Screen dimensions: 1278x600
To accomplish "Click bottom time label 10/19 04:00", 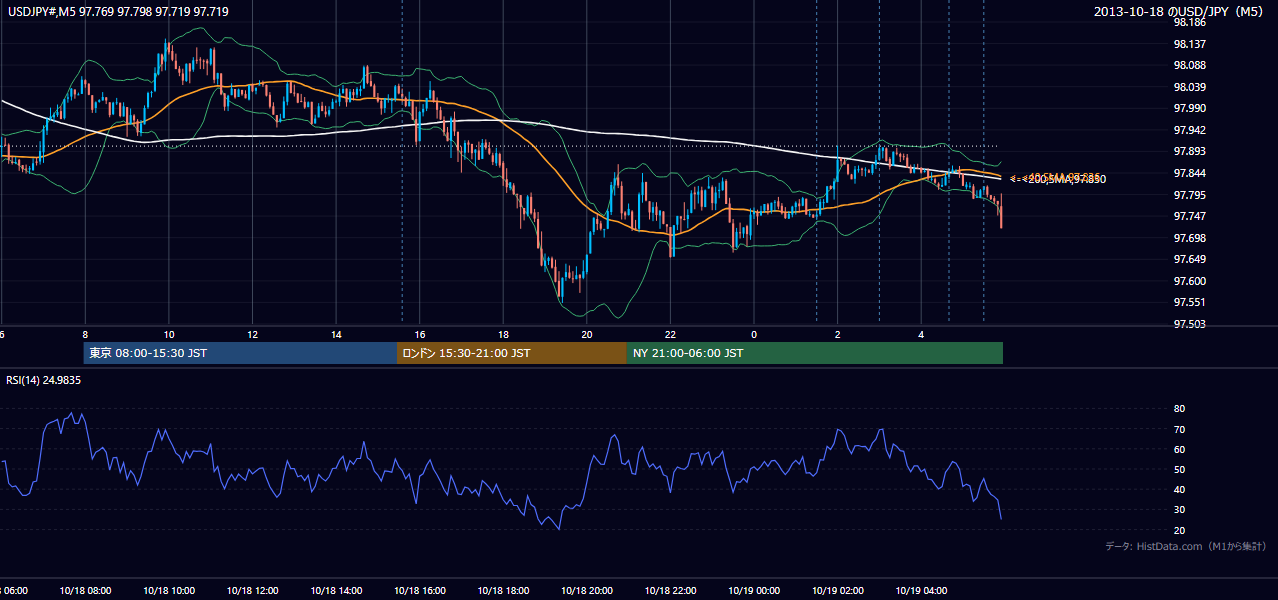I will (921, 590).
